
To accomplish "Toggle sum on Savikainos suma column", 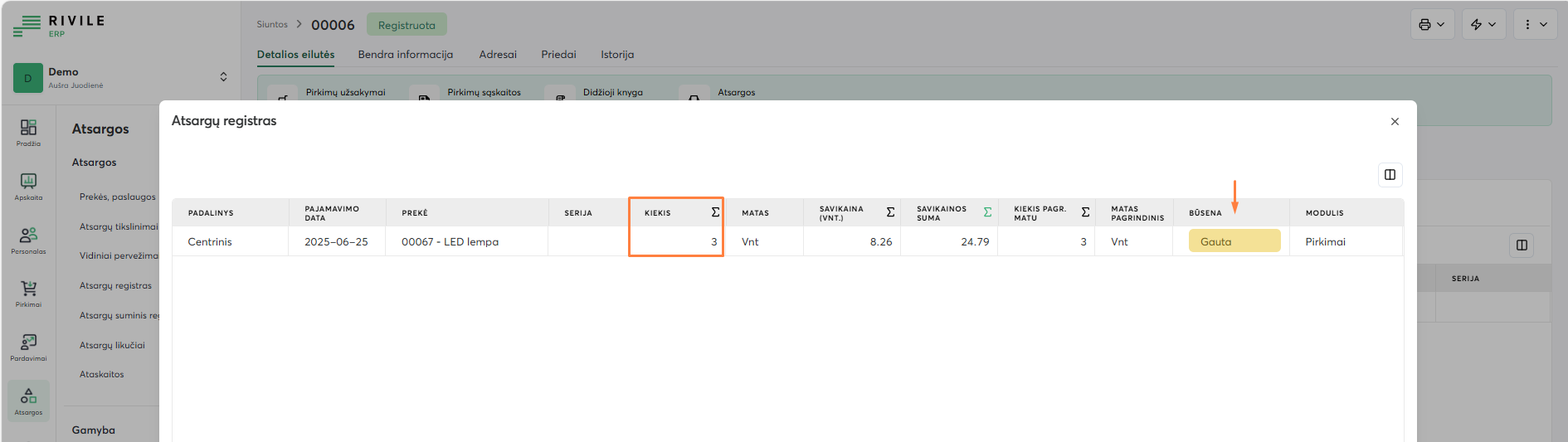I will click(987, 212).
